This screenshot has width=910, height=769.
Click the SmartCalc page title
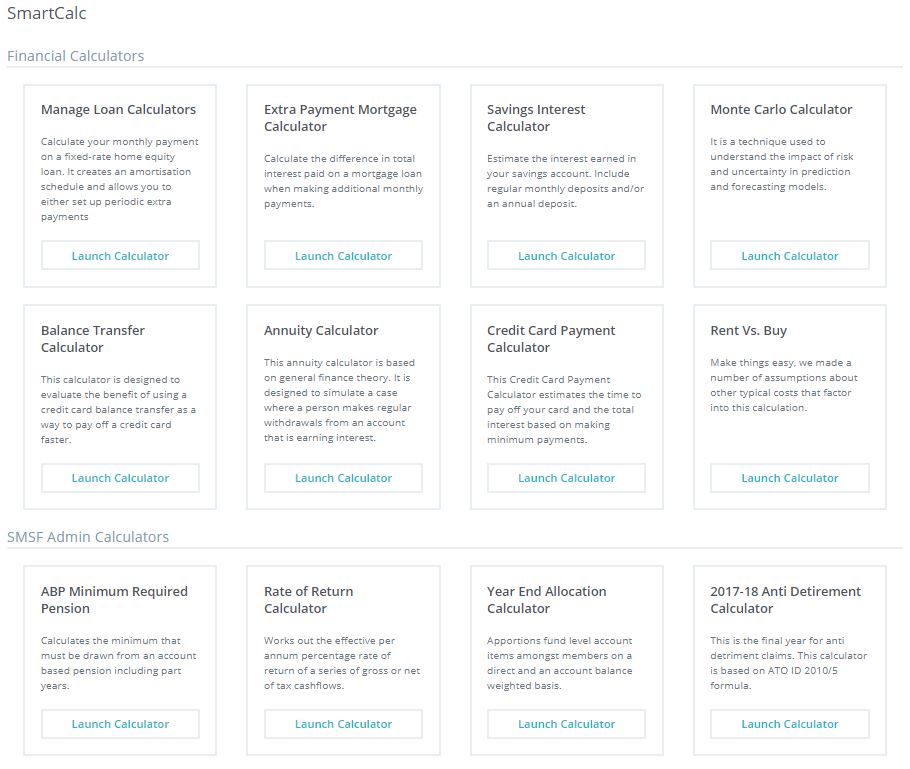pos(46,14)
